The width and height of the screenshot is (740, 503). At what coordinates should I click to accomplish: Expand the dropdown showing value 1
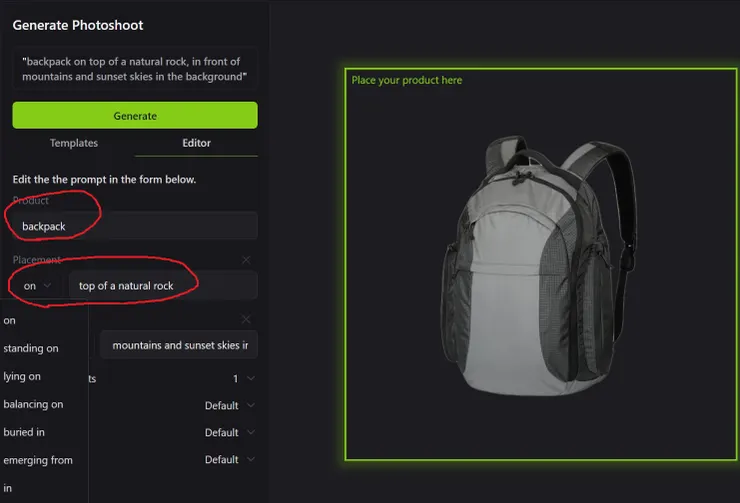[243, 379]
